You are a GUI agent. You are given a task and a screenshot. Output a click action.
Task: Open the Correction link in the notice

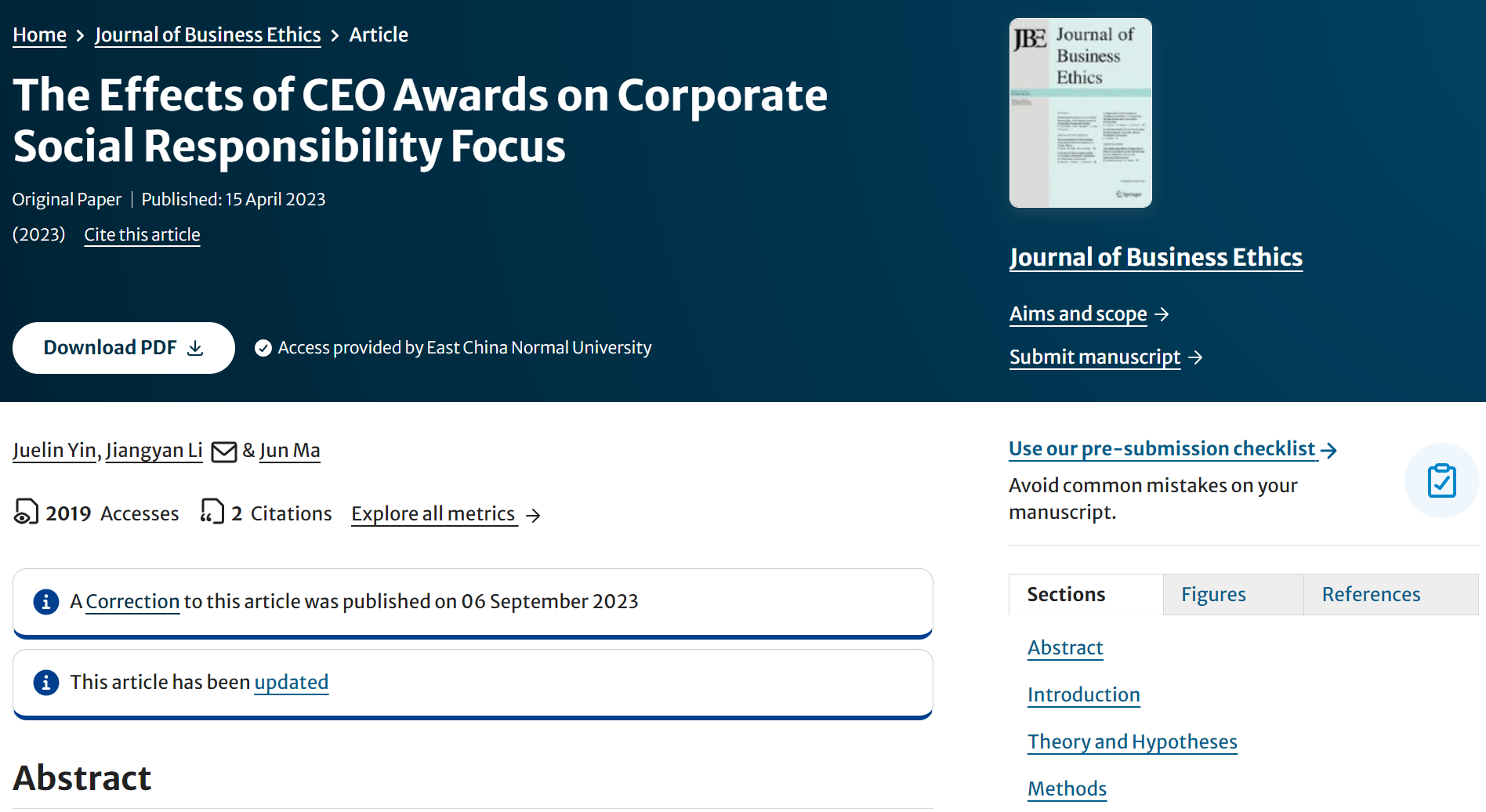[x=132, y=601]
